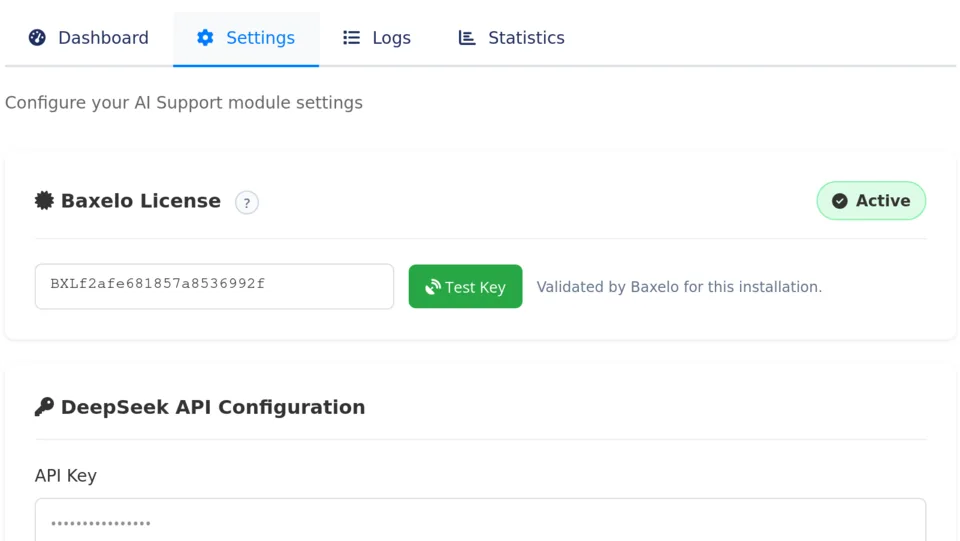Click the 'DeepSeek API Configuration' heading

213,407
